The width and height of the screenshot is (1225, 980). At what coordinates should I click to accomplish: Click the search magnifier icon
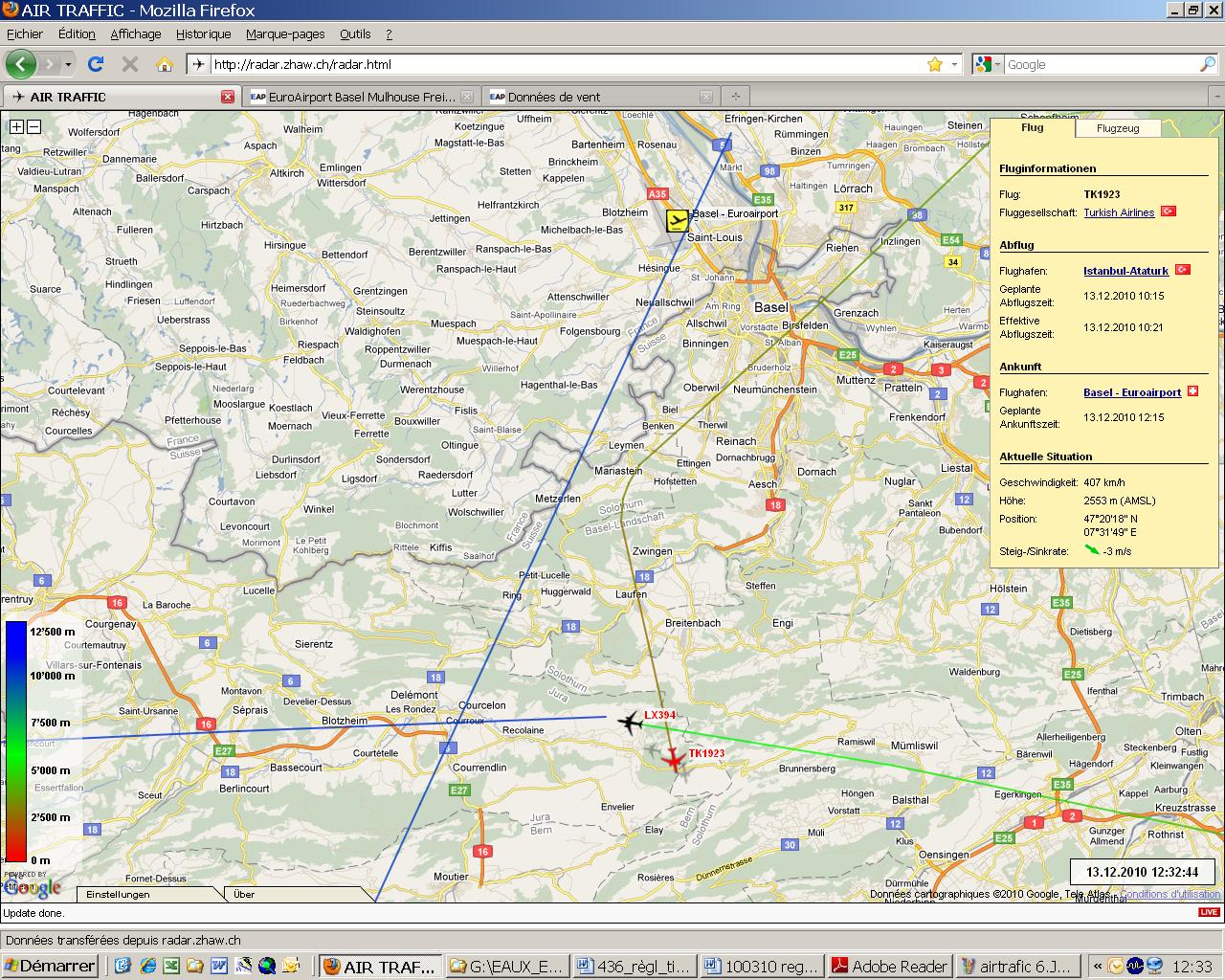coord(1208,64)
